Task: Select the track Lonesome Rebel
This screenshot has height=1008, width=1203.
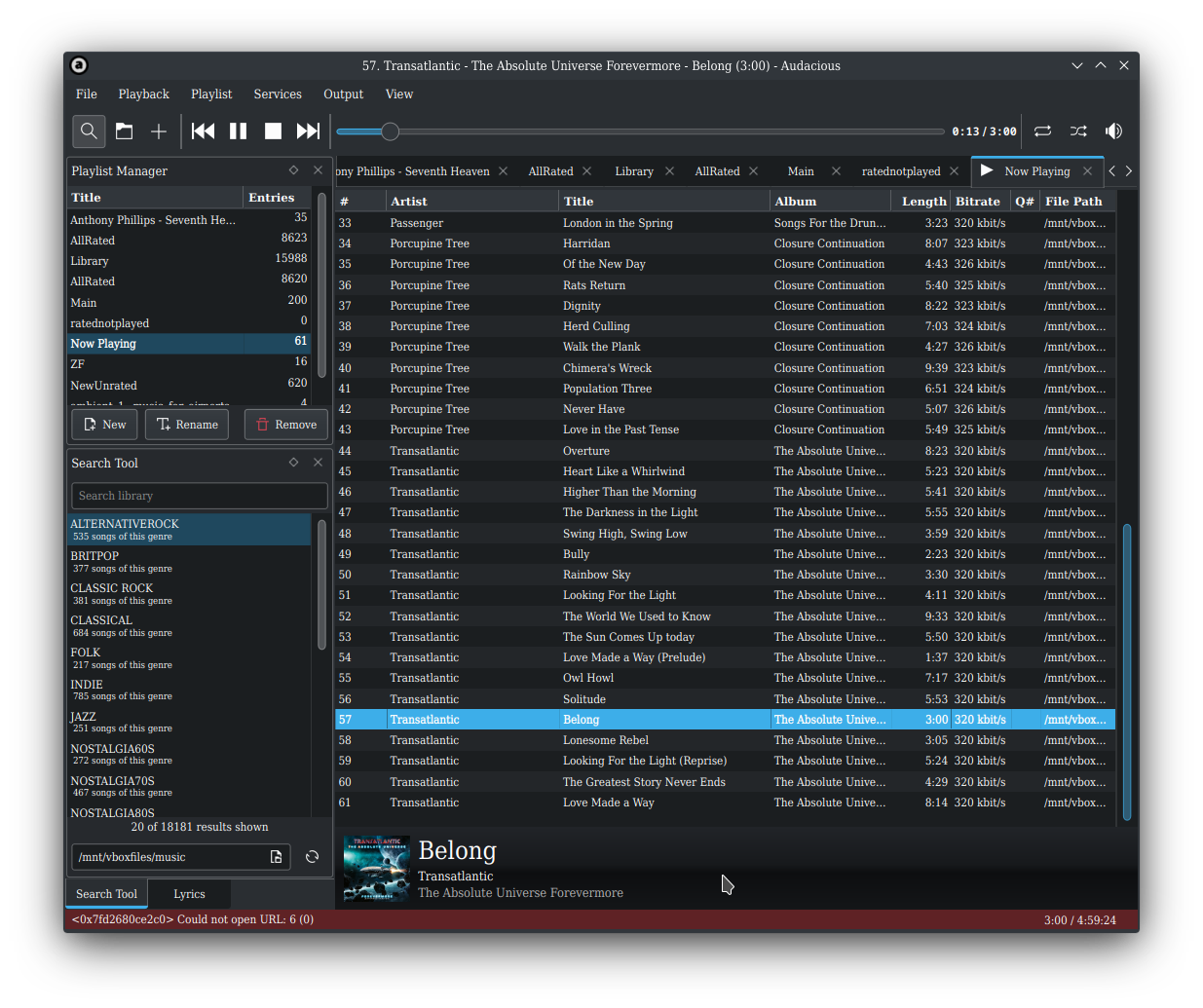Action: pos(725,740)
